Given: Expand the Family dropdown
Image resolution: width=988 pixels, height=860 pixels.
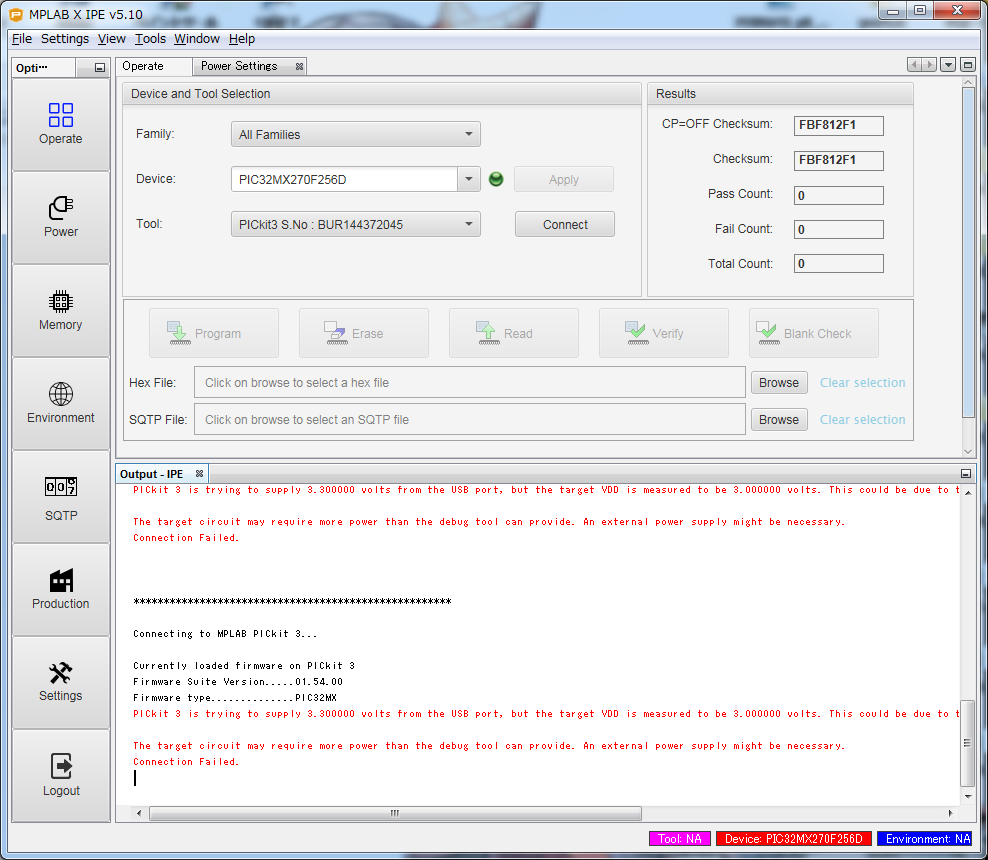Looking at the screenshot, I should click(469, 134).
